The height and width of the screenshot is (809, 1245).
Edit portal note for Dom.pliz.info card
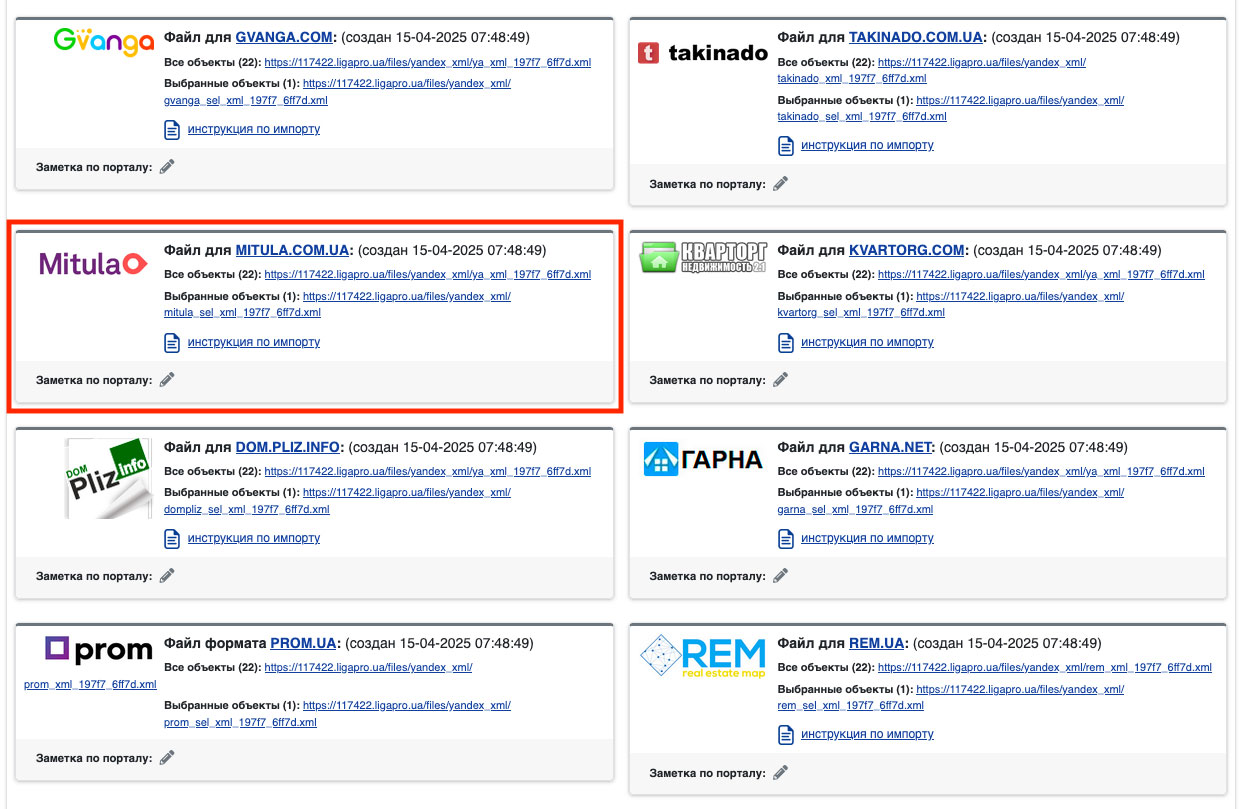(x=167, y=576)
